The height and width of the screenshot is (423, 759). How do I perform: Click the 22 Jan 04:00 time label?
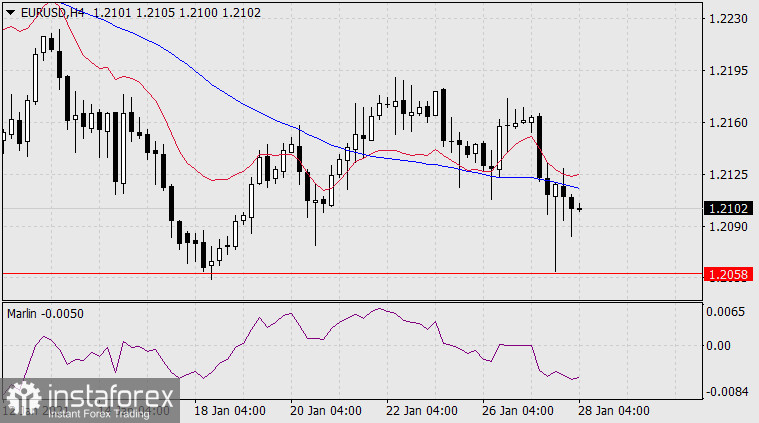point(422,411)
